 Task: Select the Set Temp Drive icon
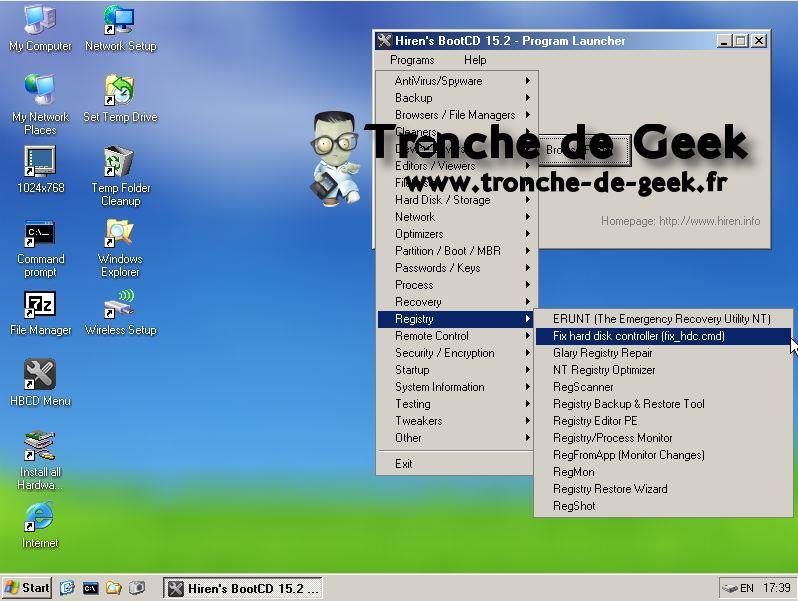(120, 98)
